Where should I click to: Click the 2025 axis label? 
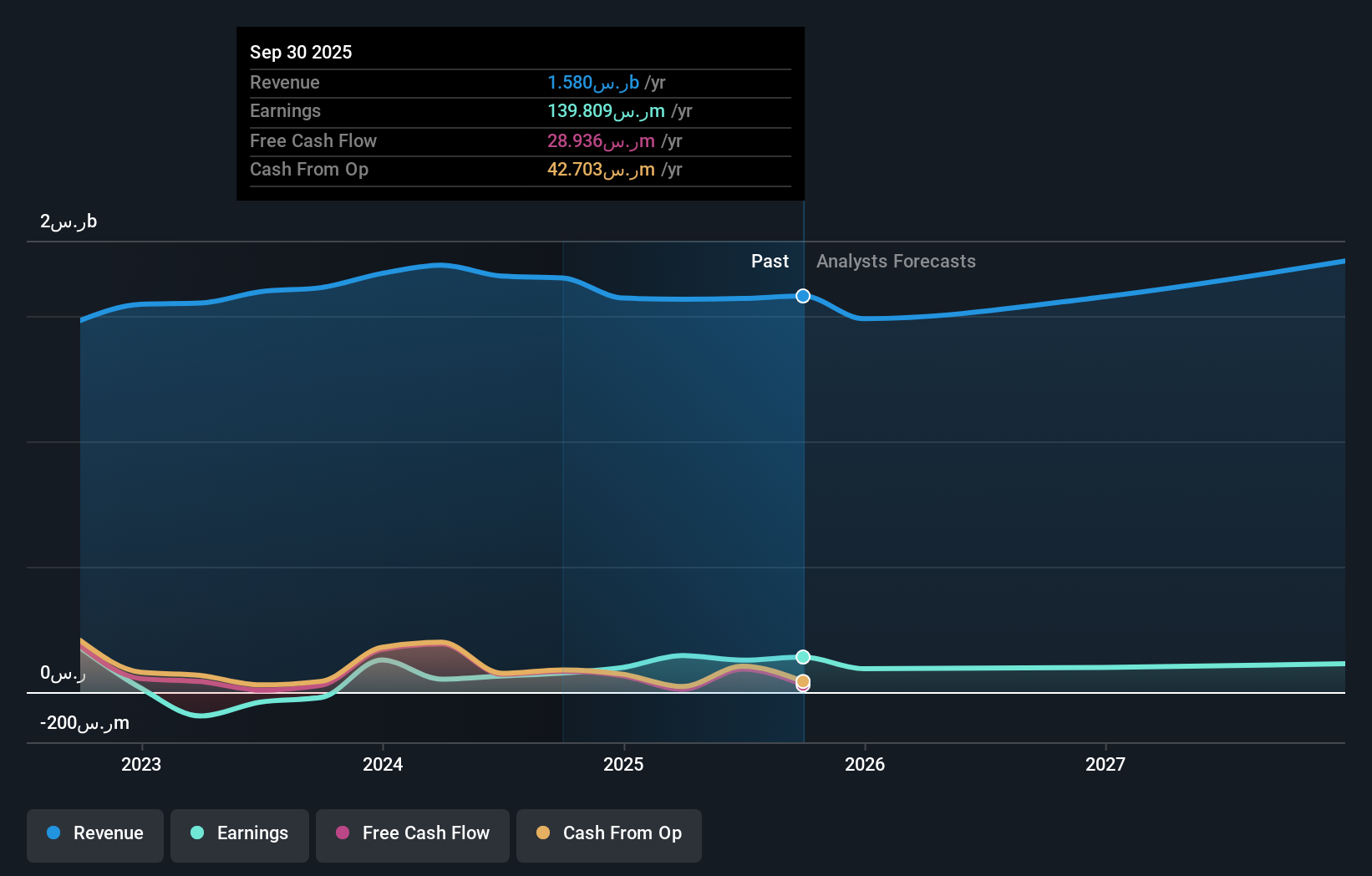[x=624, y=764]
